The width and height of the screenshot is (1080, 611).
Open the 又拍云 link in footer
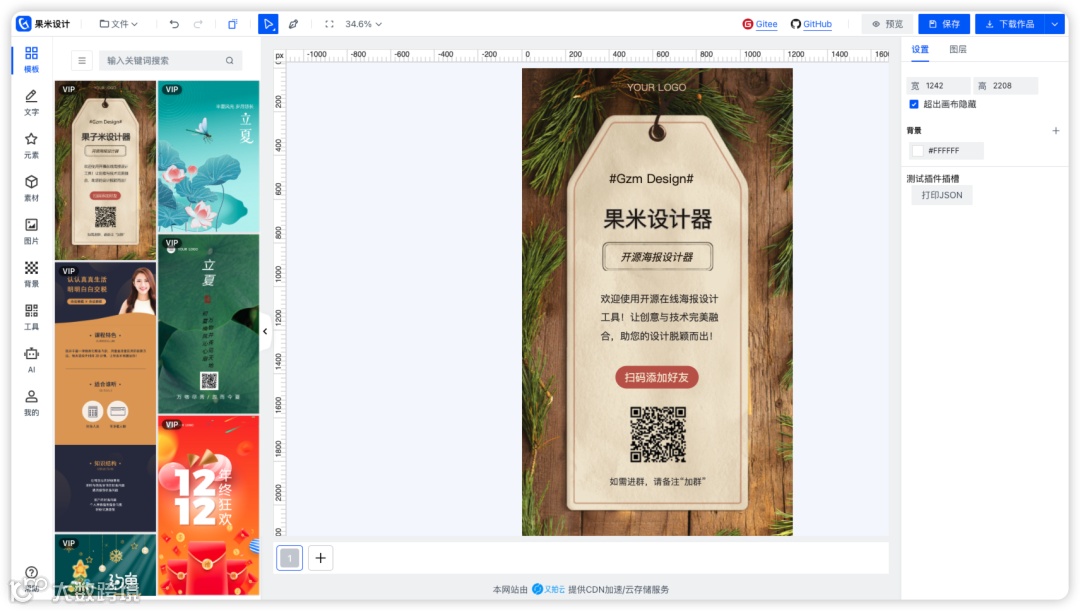(x=549, y=590)
